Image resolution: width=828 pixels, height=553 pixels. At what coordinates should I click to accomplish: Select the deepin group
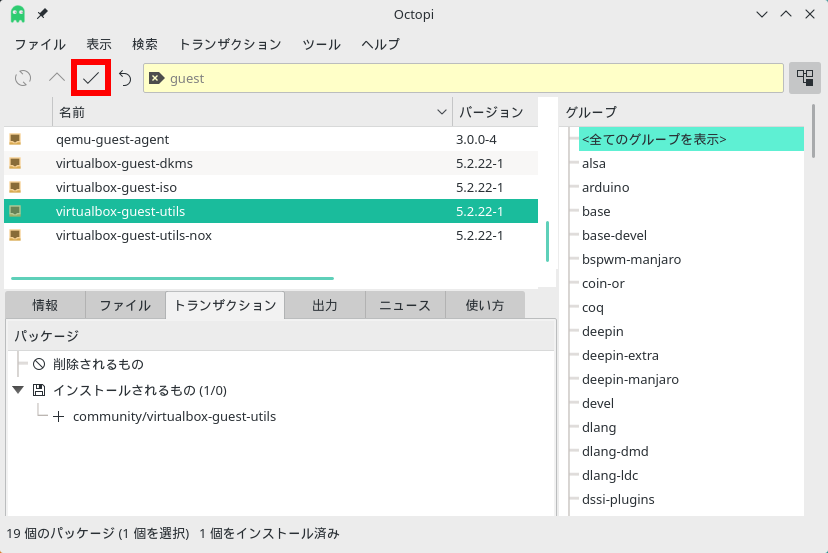(x=603, y=331)
